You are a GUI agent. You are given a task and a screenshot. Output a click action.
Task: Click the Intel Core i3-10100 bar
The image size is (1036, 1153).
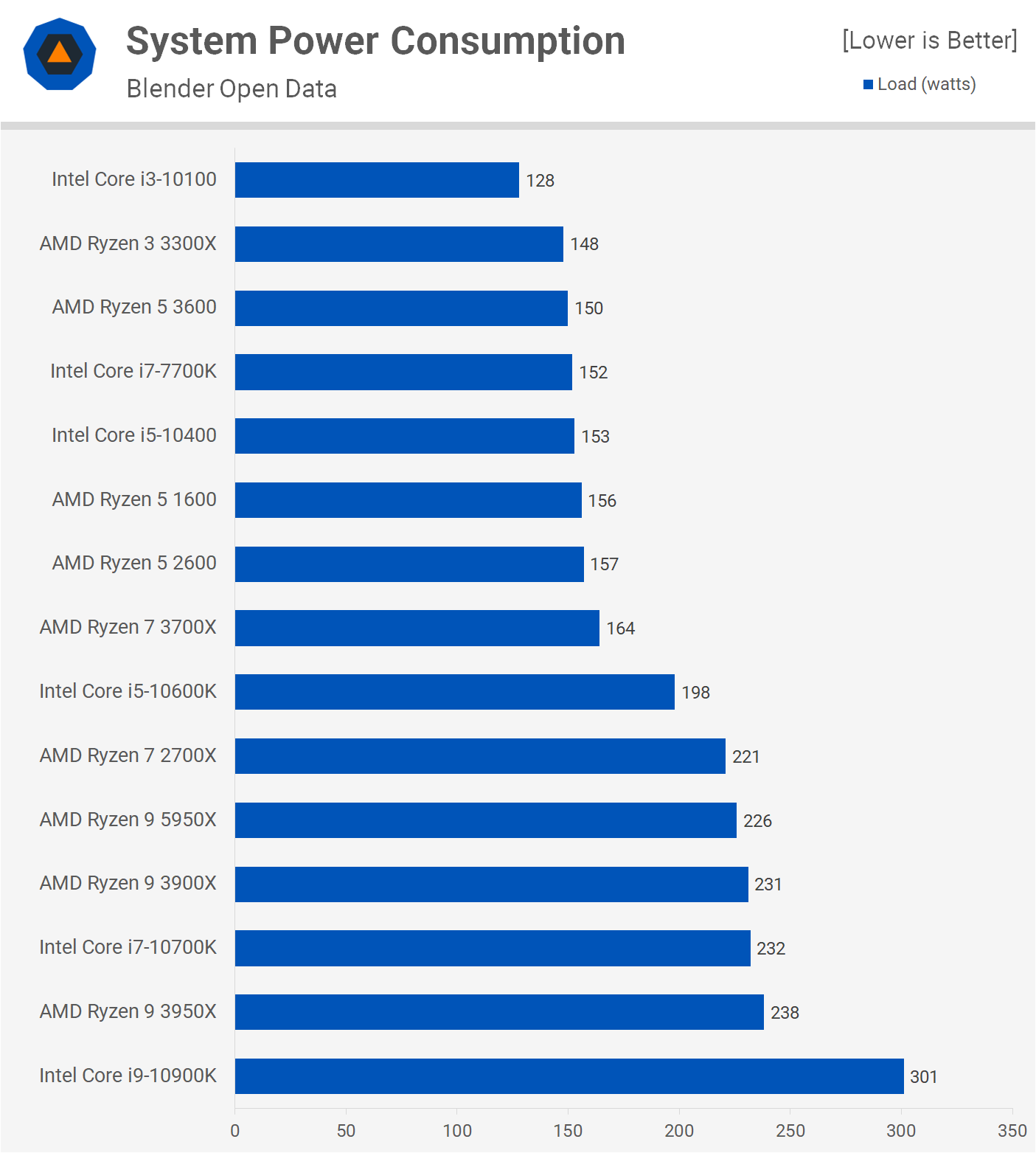pos(377,180)
